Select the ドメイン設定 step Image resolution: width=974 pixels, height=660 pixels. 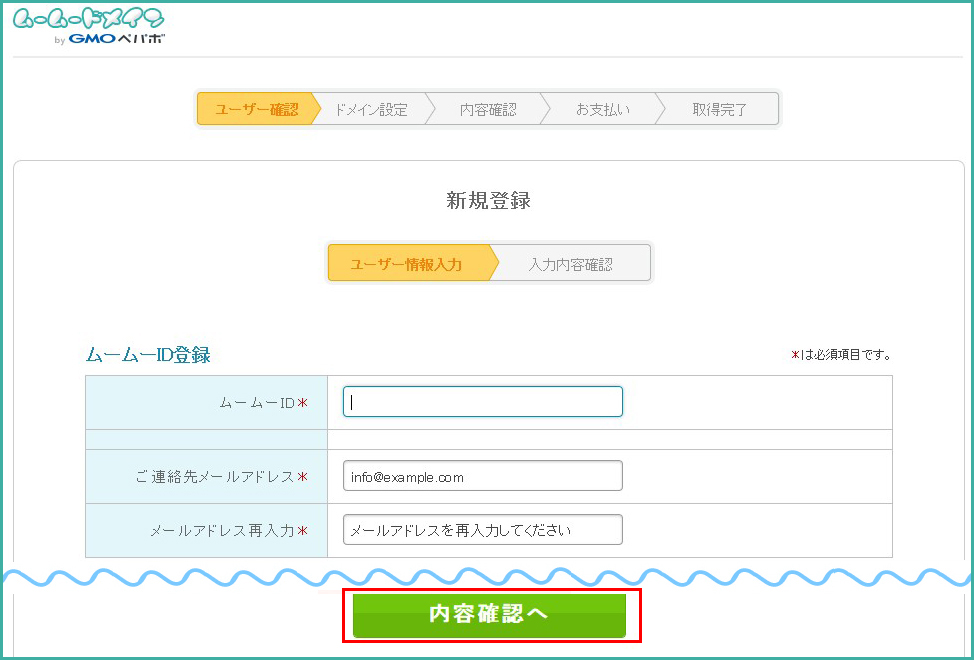371,110
